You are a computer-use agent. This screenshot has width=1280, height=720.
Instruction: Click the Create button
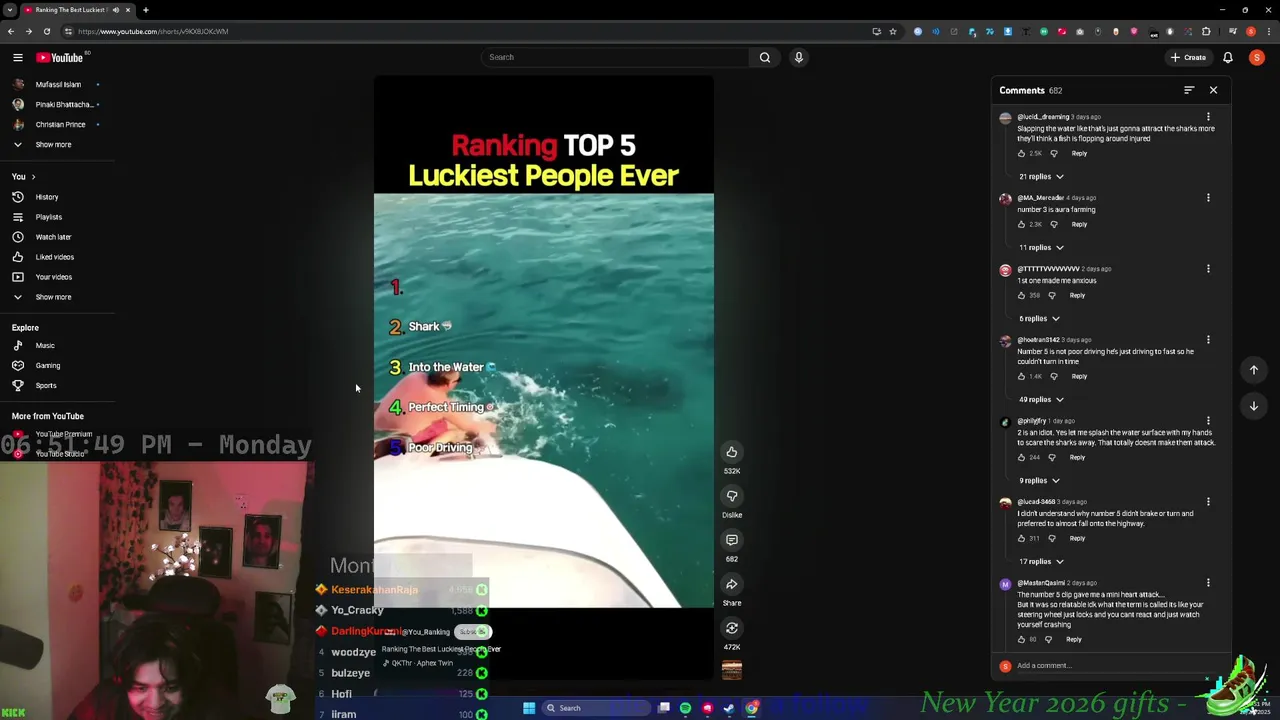1188,57
